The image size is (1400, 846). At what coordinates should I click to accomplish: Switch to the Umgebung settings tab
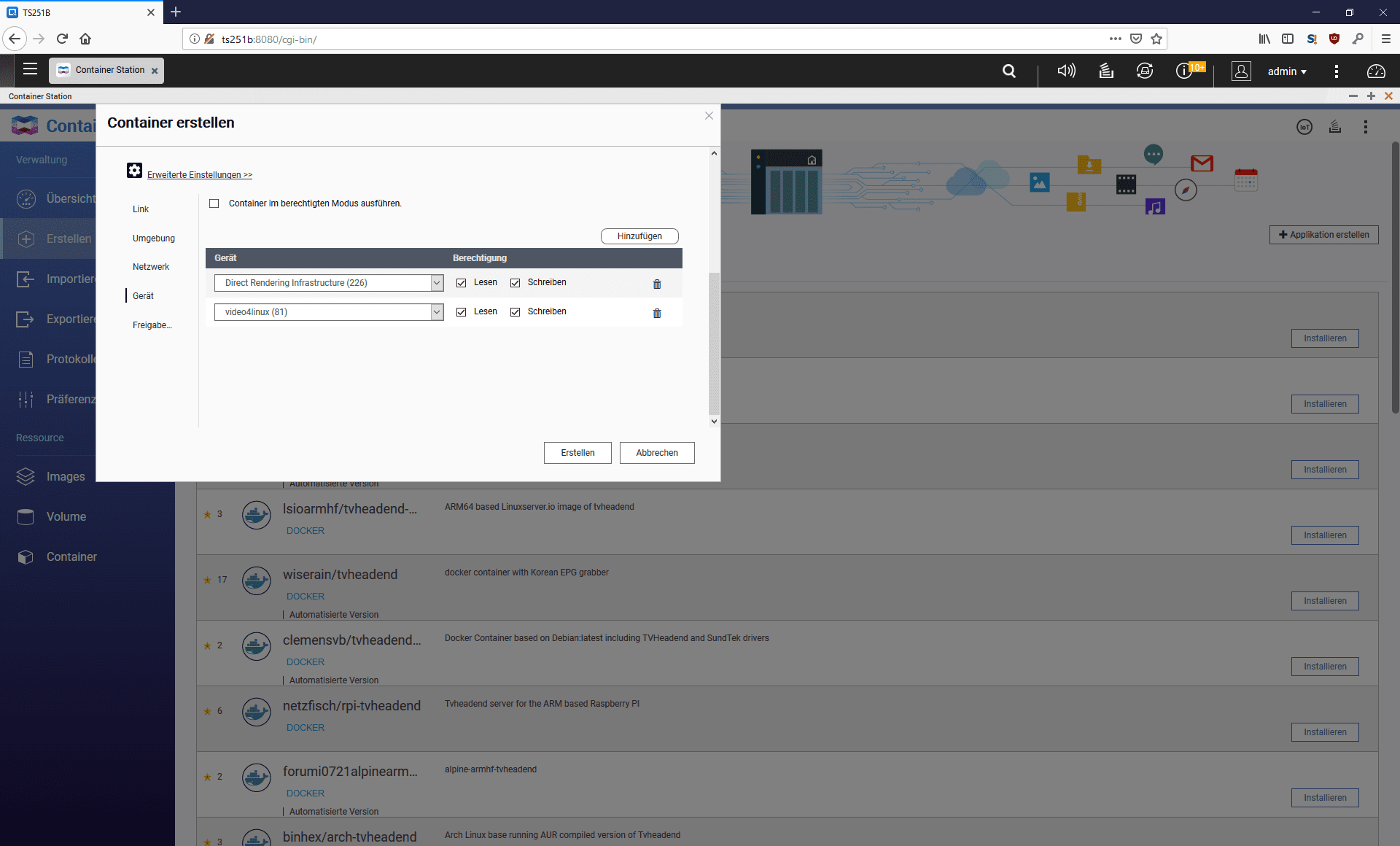(154, 238)
